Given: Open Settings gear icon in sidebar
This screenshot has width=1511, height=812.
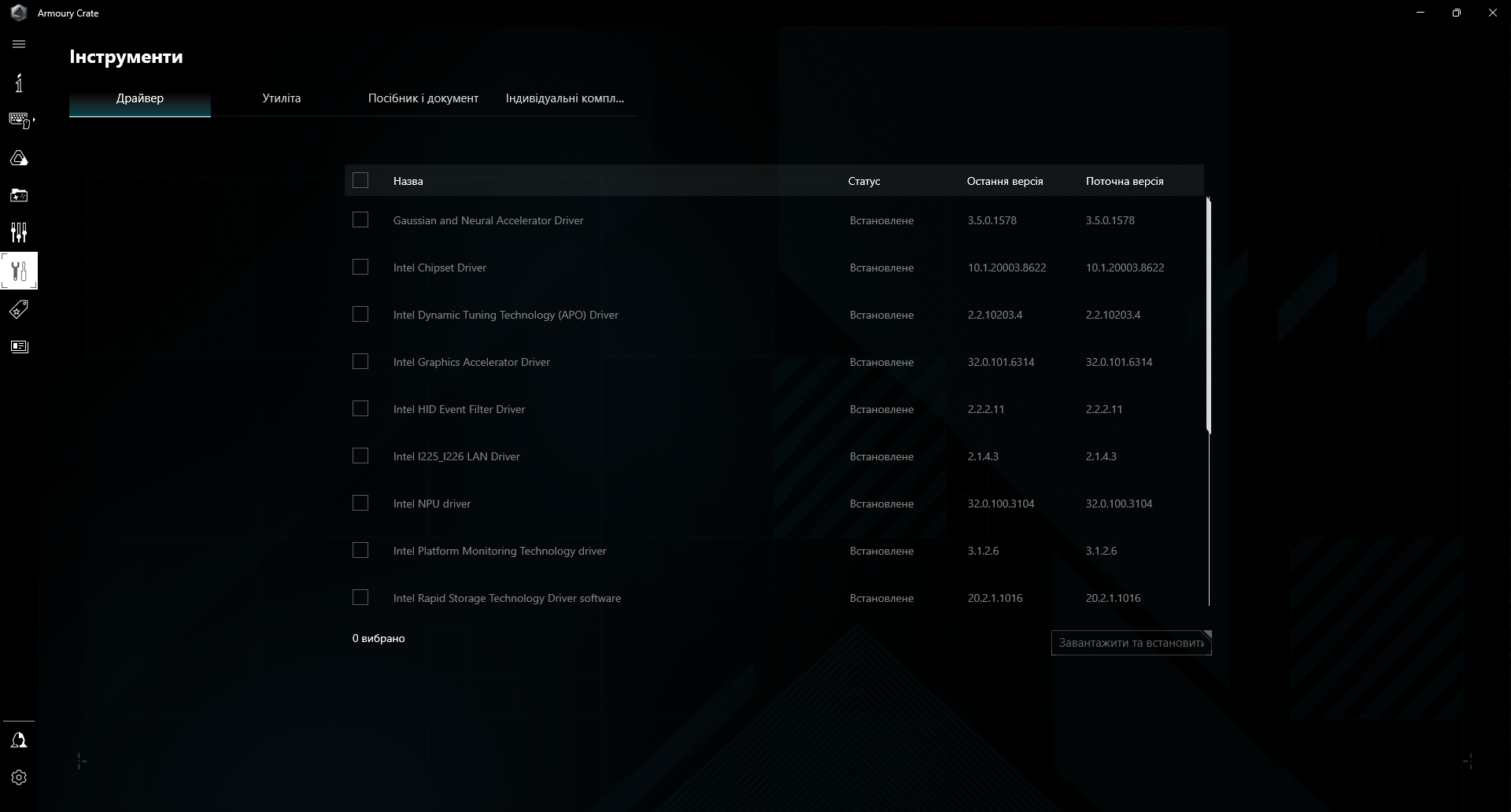Looking at the screenshot, I should pos(19,777).
